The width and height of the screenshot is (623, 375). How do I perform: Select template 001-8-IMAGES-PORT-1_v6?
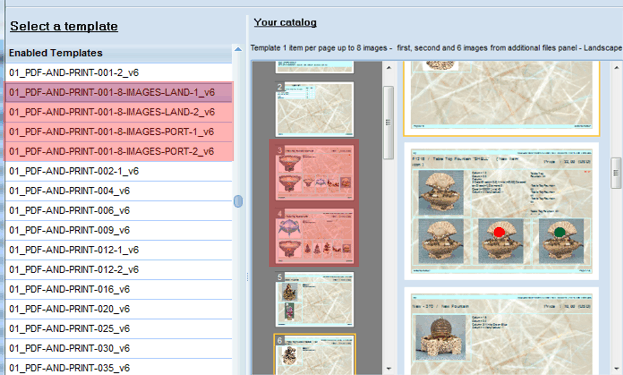(x=119, y=131)
